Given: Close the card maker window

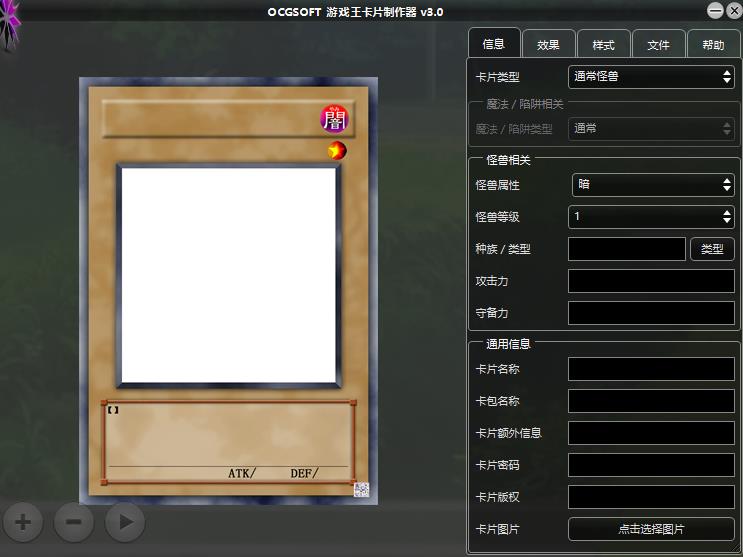Looking at the screenshot, I should tap(734, 10).
